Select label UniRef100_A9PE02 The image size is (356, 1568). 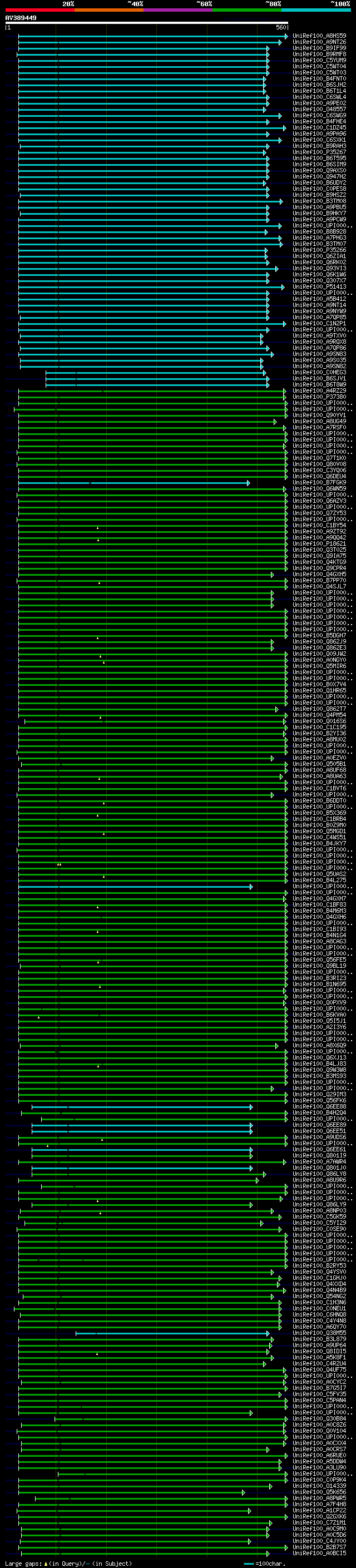pos(319,103)
